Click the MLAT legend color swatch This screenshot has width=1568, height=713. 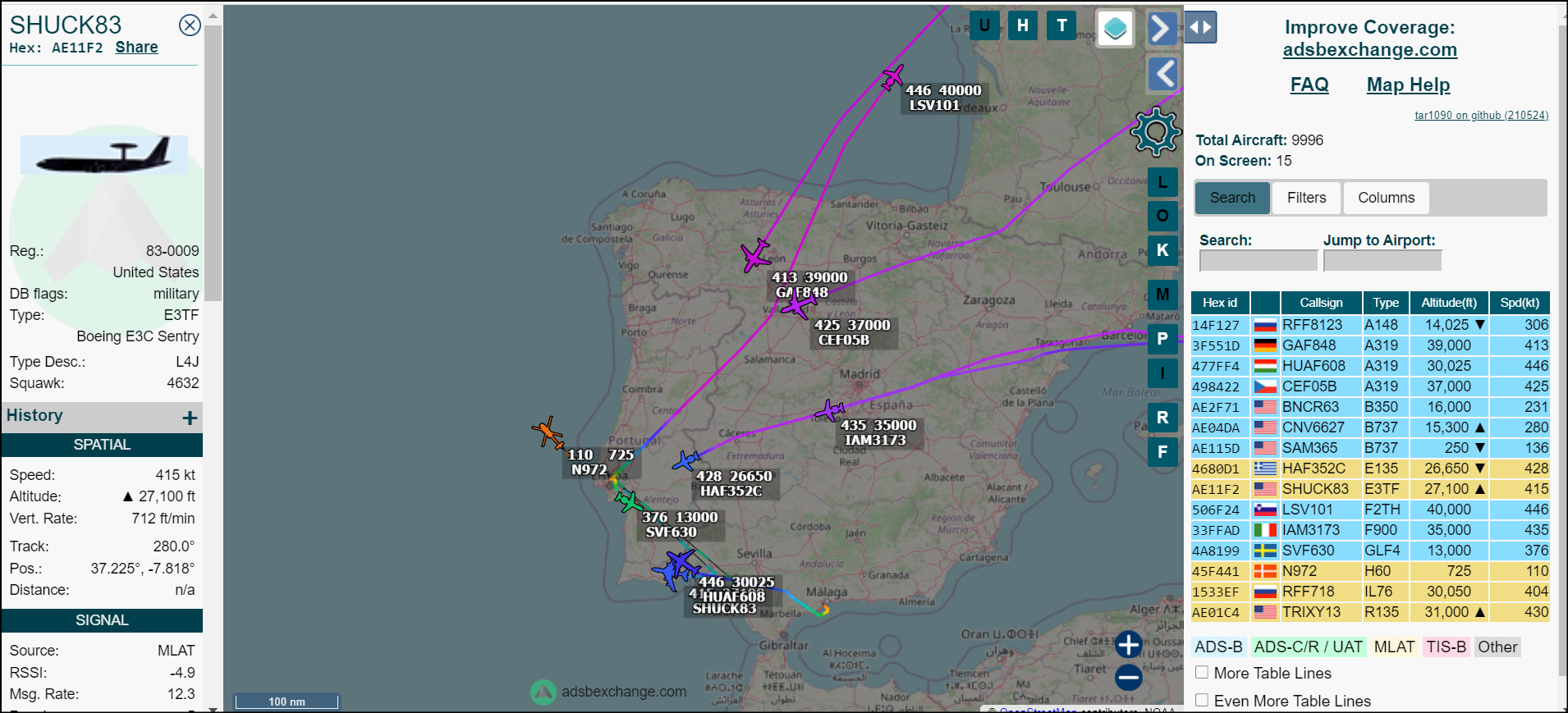click(1394, 647)
